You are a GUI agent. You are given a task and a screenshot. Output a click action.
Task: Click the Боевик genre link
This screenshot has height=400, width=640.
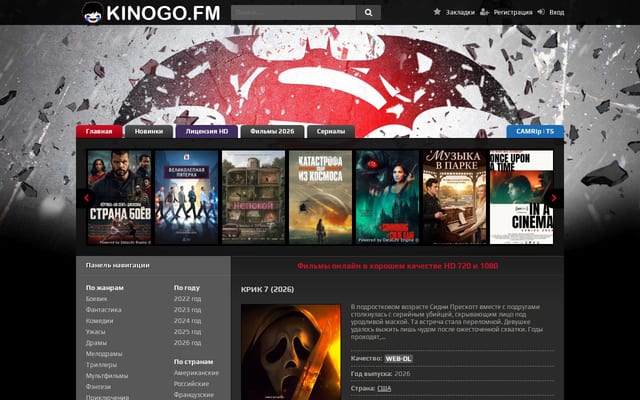coord(96,299)
